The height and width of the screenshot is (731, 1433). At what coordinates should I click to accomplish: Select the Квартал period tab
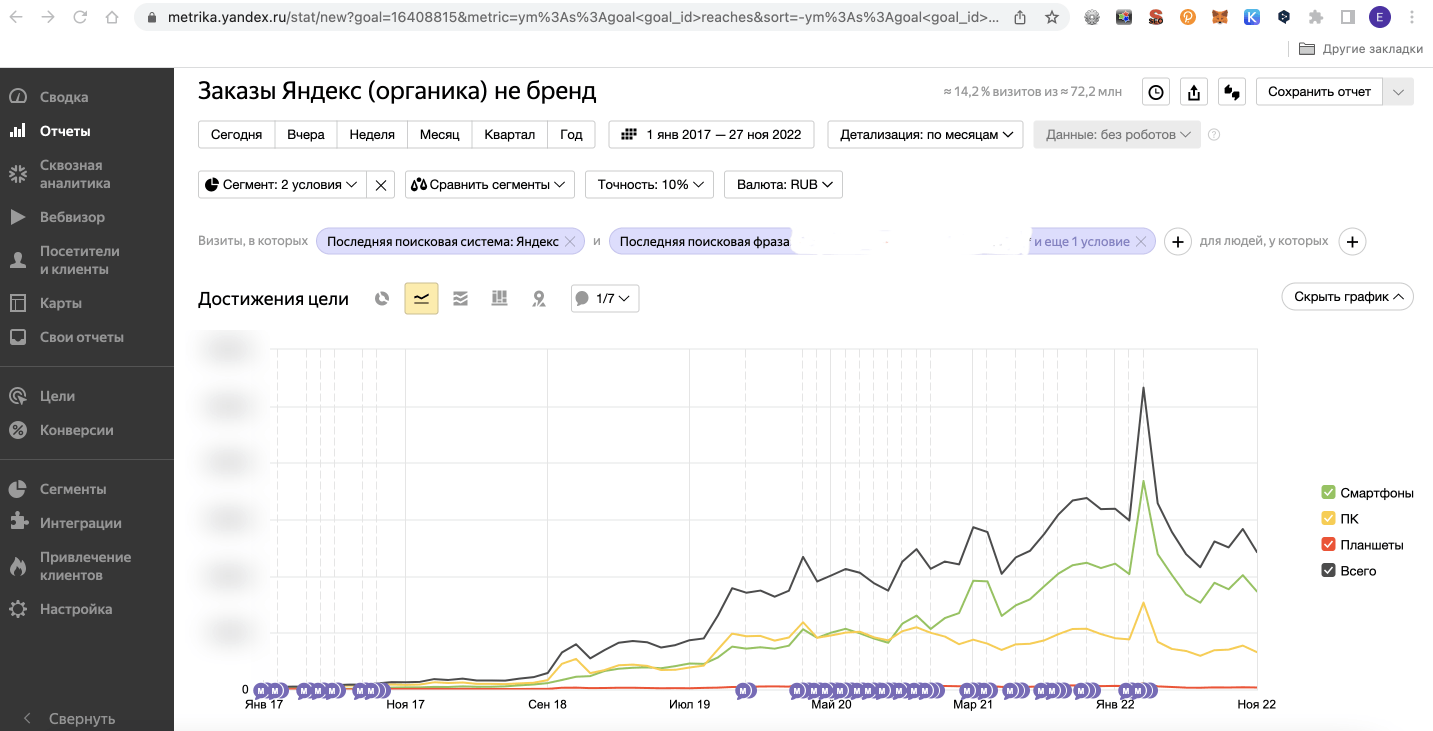coord(509,135)
